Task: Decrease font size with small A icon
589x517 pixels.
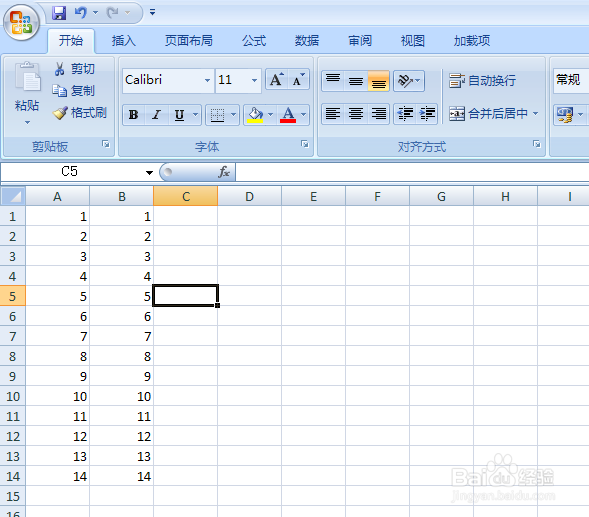Action: pos(299,79)
